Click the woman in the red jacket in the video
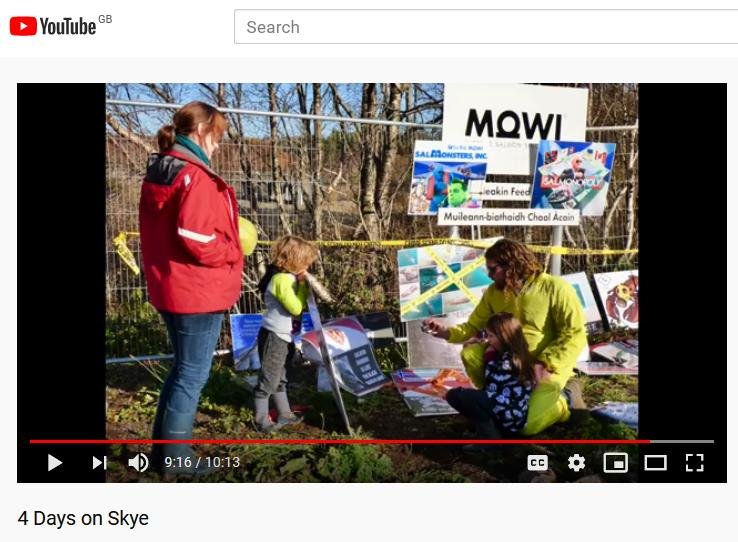 (x=192, y=268)
